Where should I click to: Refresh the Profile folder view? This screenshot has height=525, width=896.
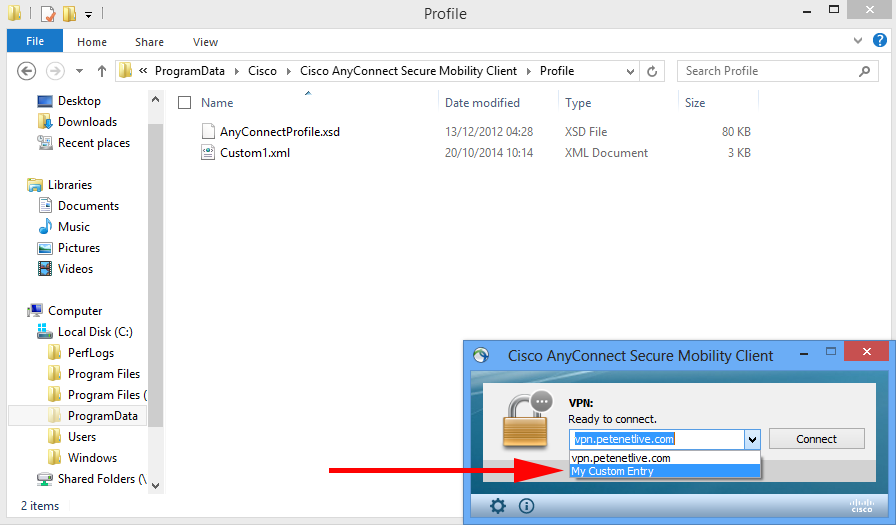point(652,71)
